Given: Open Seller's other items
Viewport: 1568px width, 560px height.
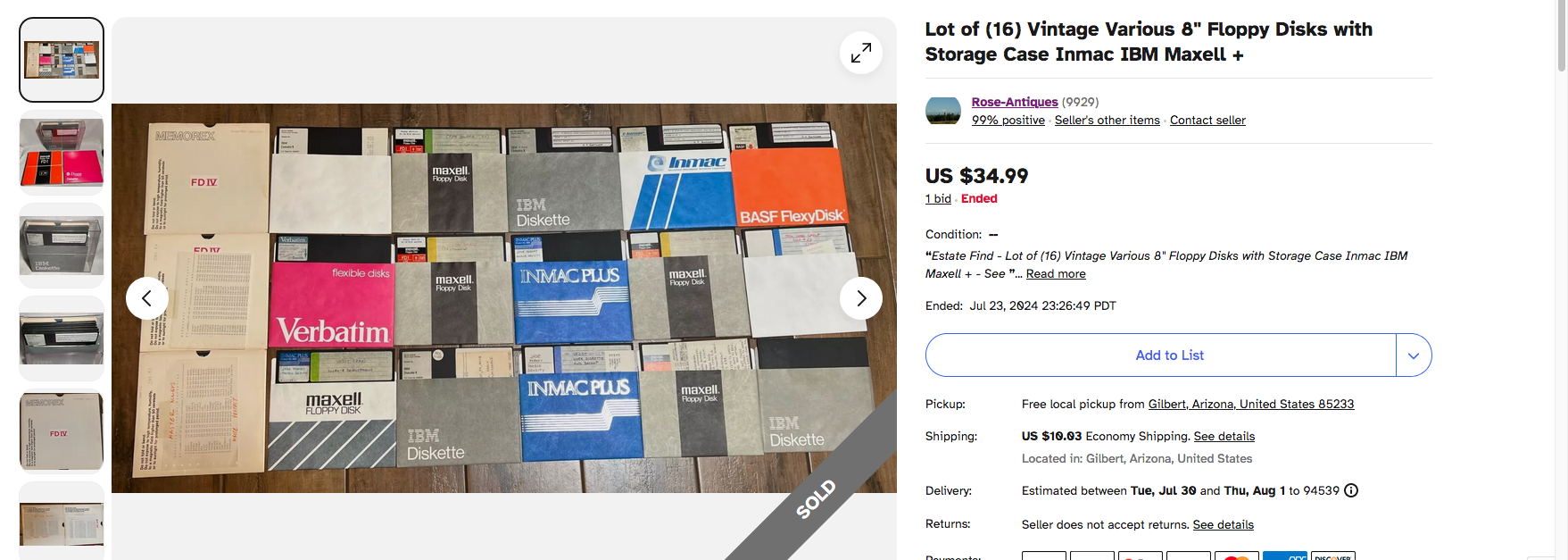Looking at the screenshot, I should (x=1107, y=121).
